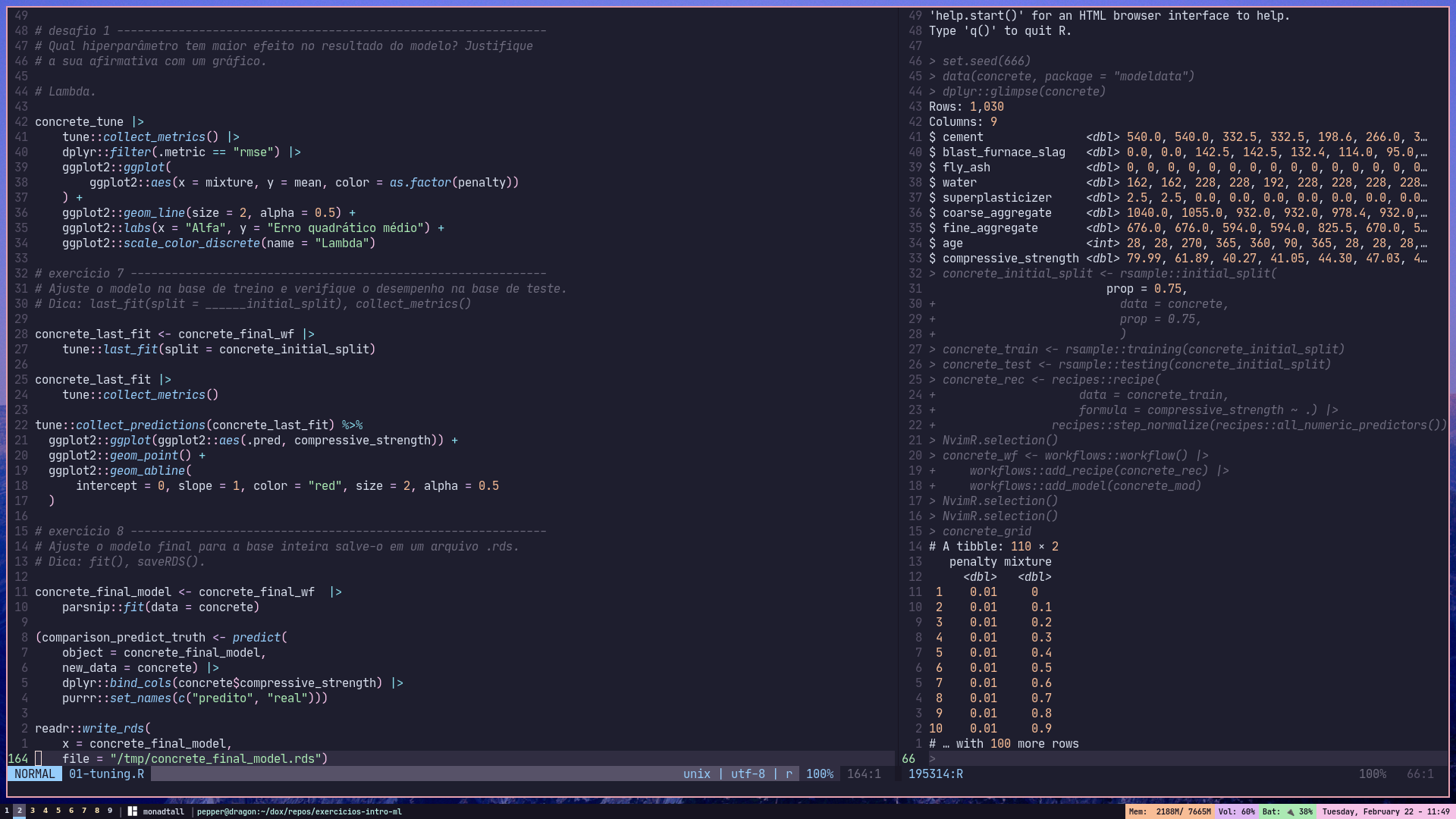This screenshot has width=1456, height=819.
Task: Click the 66:1 position in right statusline
Action: point(1420,773)
